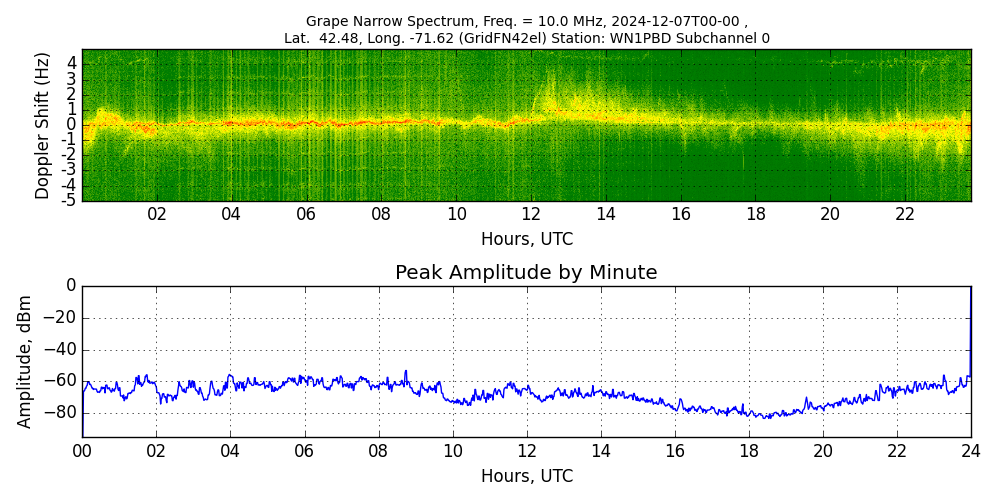
Task: Click the Peak Amplitude by Minute title
Action: click(526, 273)
